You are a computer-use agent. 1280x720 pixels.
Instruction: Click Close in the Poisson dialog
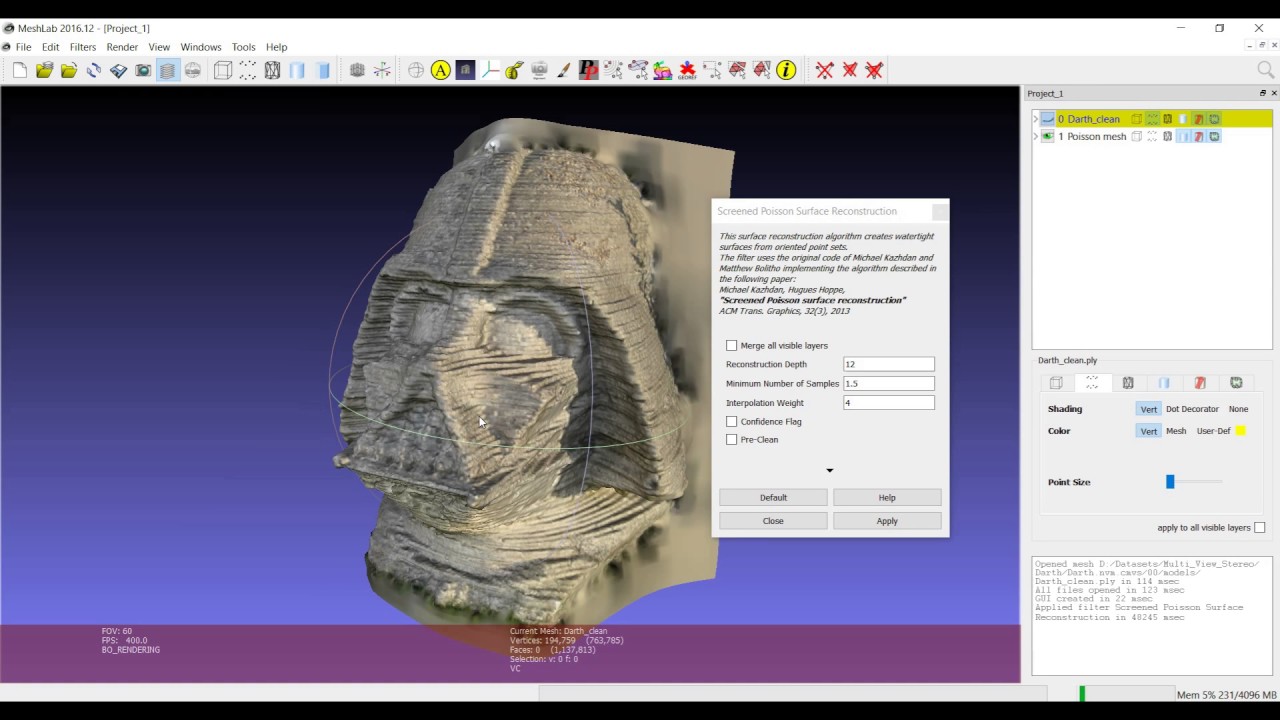point(773,521)
